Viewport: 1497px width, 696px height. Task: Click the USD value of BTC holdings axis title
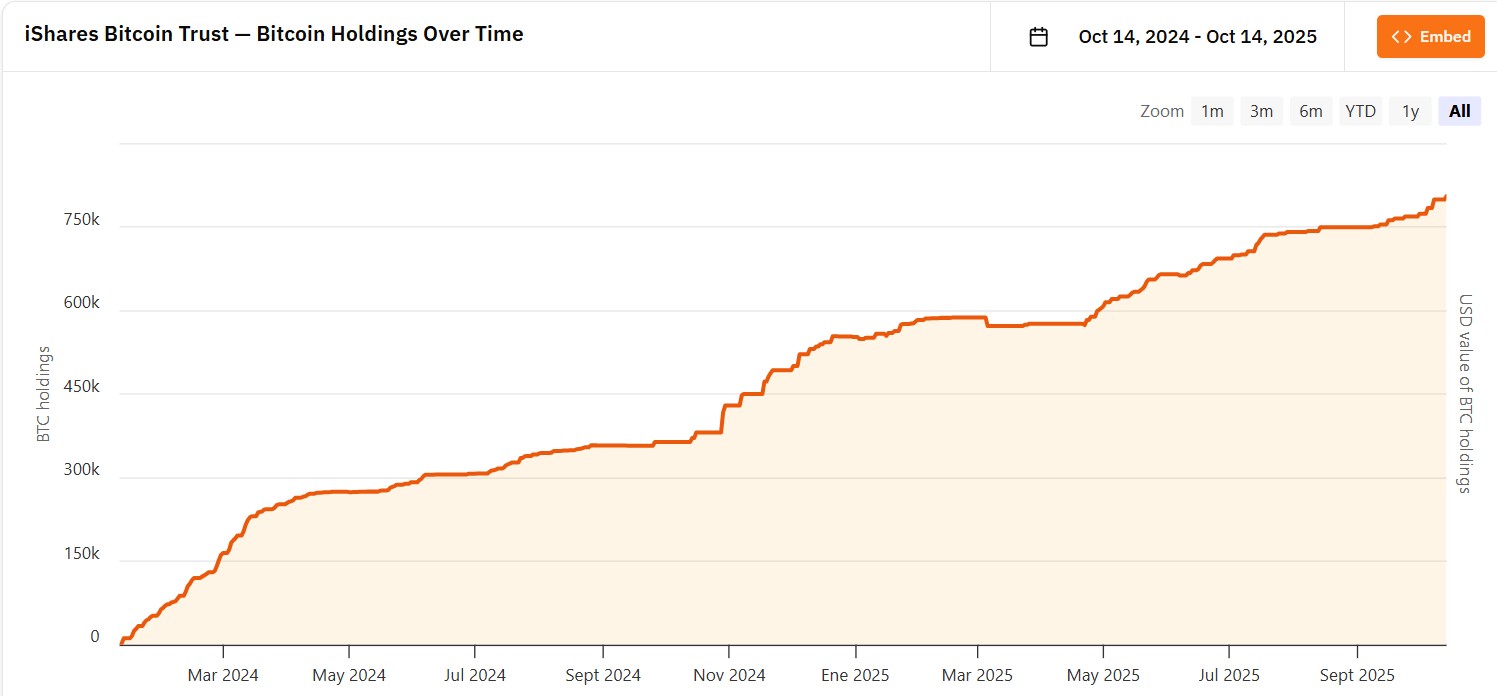click(1465, 394)
